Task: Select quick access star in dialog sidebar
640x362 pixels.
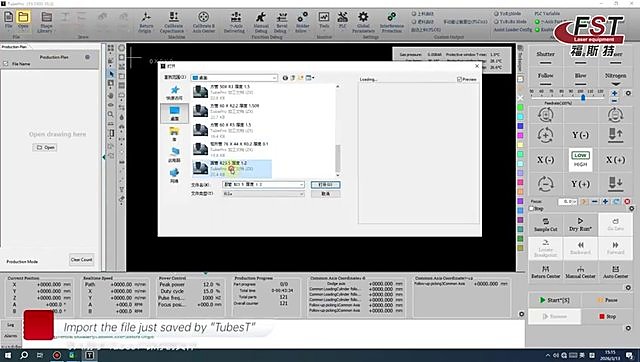Action: (174, 93)
